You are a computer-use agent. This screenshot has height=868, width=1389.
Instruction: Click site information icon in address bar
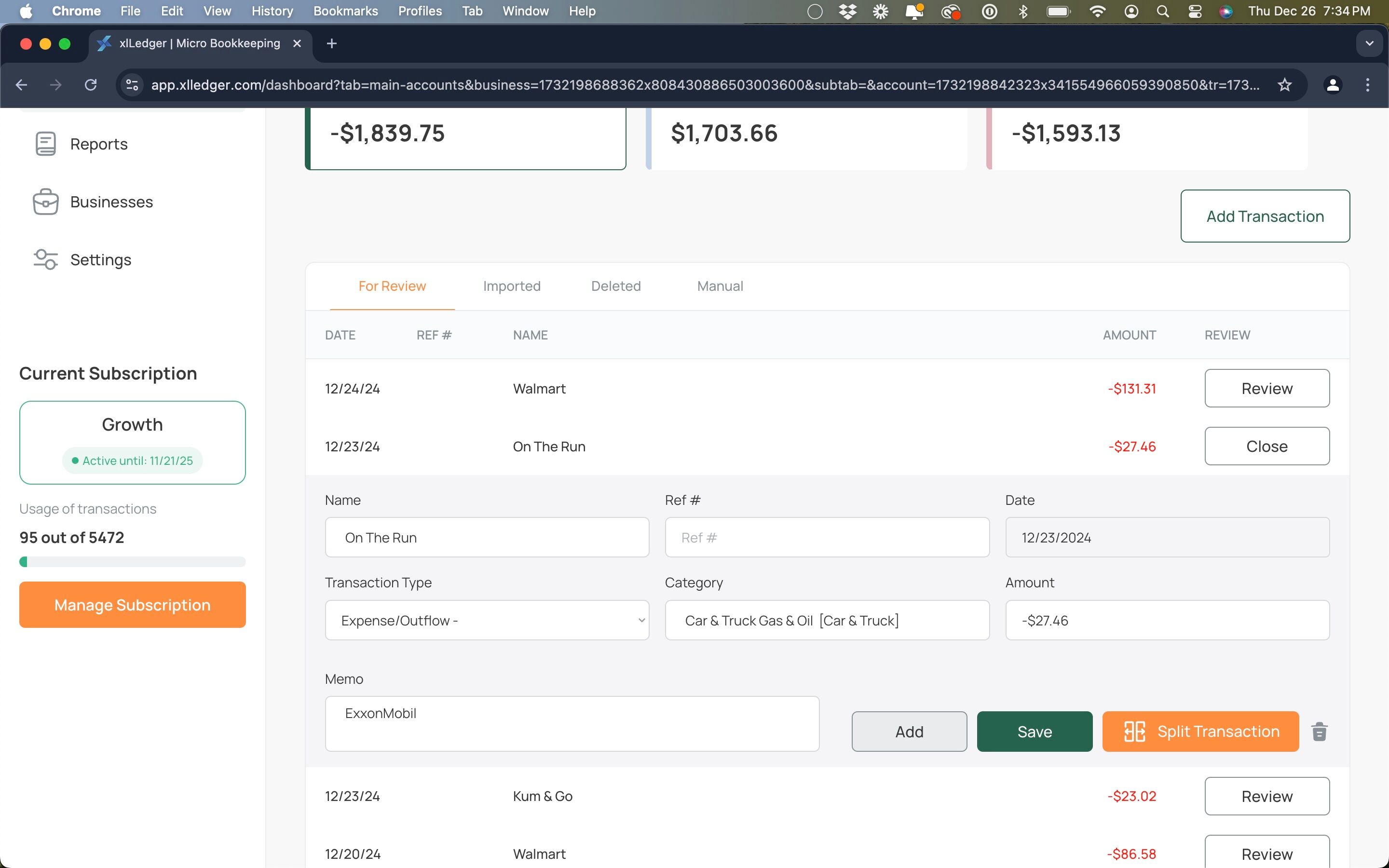(x=132, y=85)
